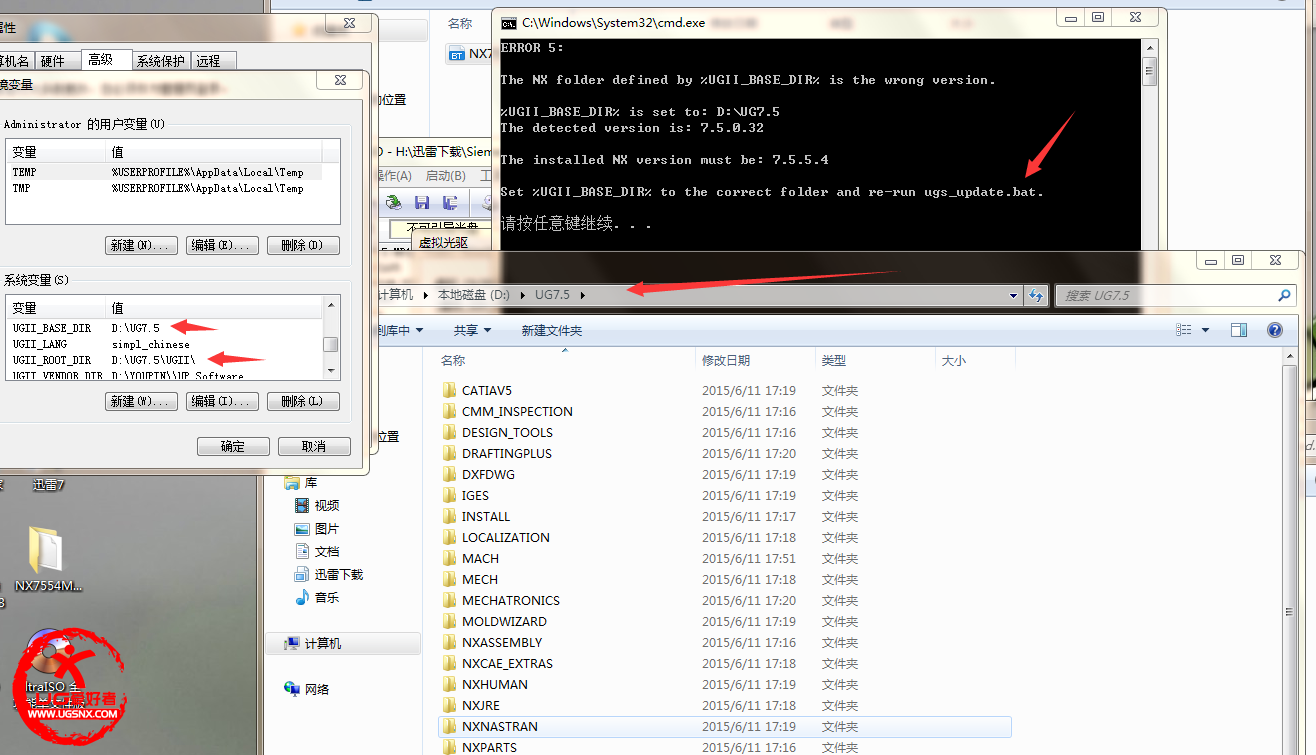This screenshot has height=755, width=1316.
Task: Click 编辑(E)... for user variables
Action: click(x=223, y=245)
